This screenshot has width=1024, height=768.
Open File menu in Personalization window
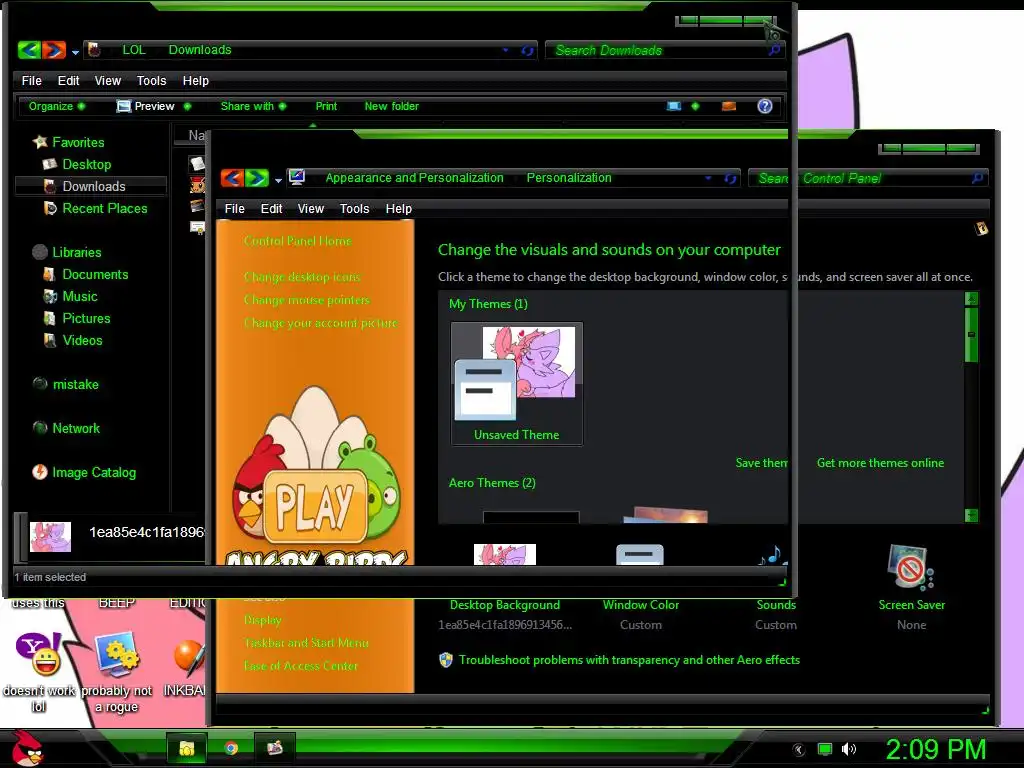tap(234, 208)
